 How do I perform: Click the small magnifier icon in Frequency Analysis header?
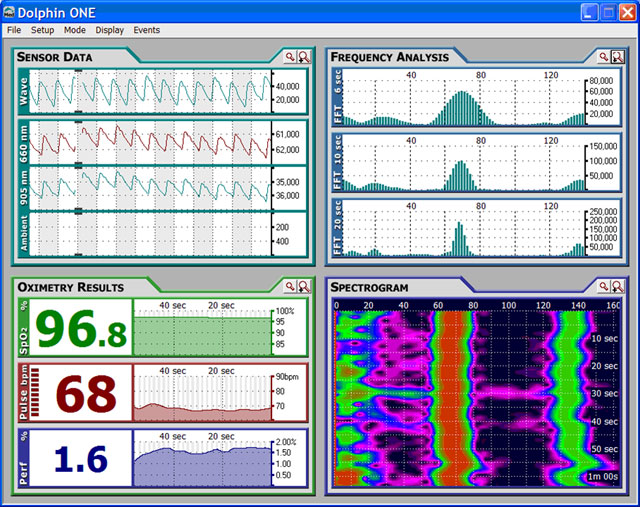point(604,58)
